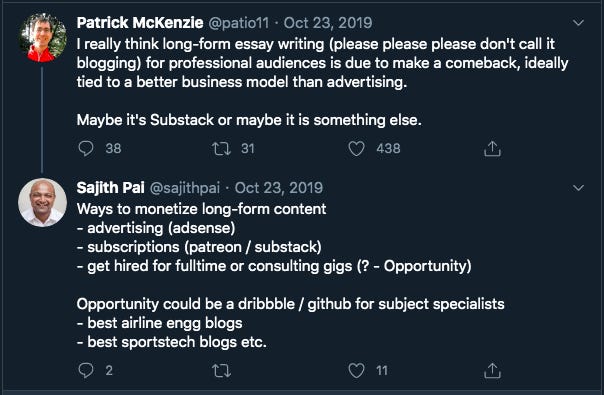Click the Patrick McKenzie display name
Viewport: 604px width, 395px height.
140,23
